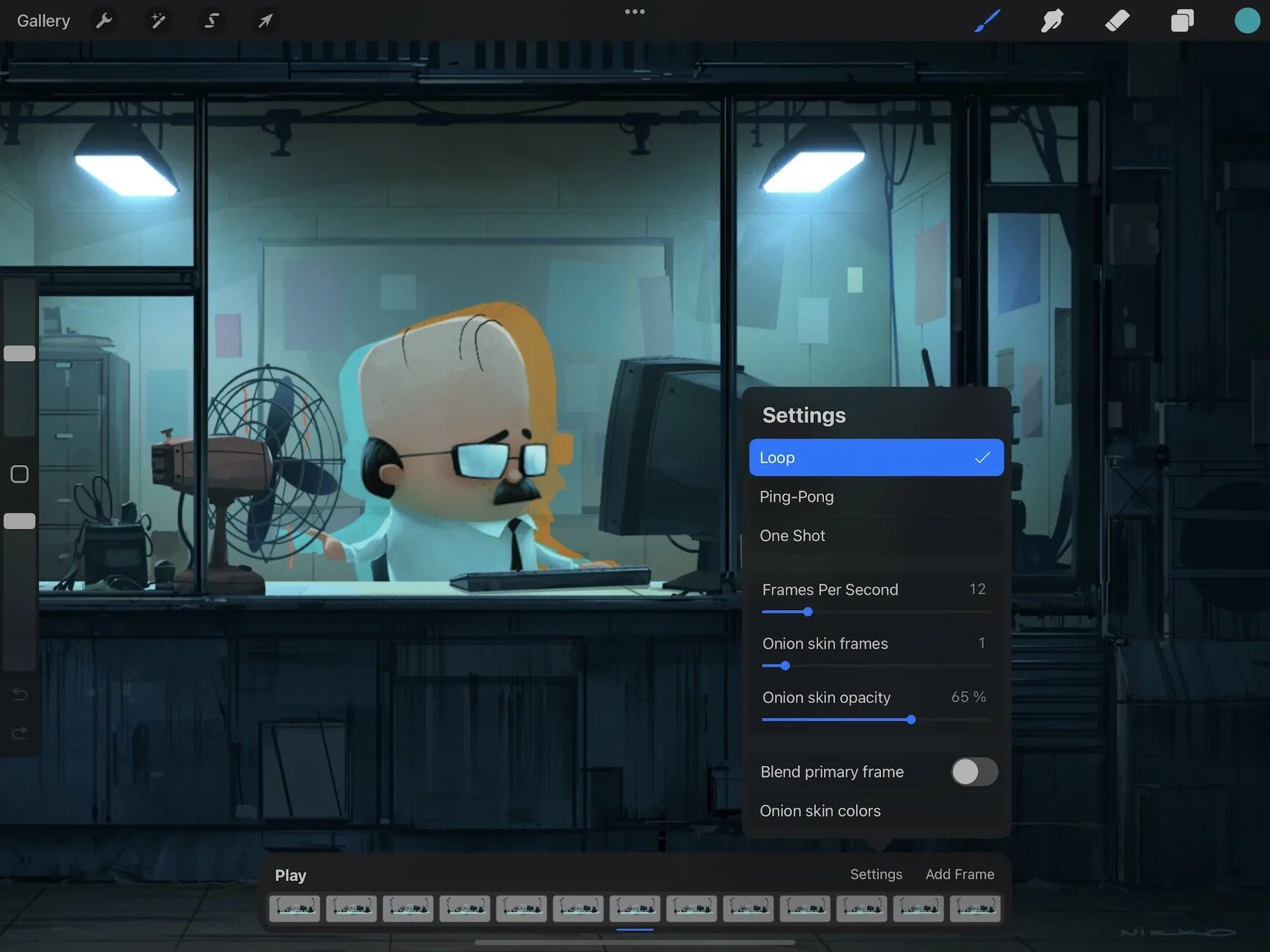
Task: Click the Onion skin frames slider knob
Action: pyautogui.click(x=785, y=666)
